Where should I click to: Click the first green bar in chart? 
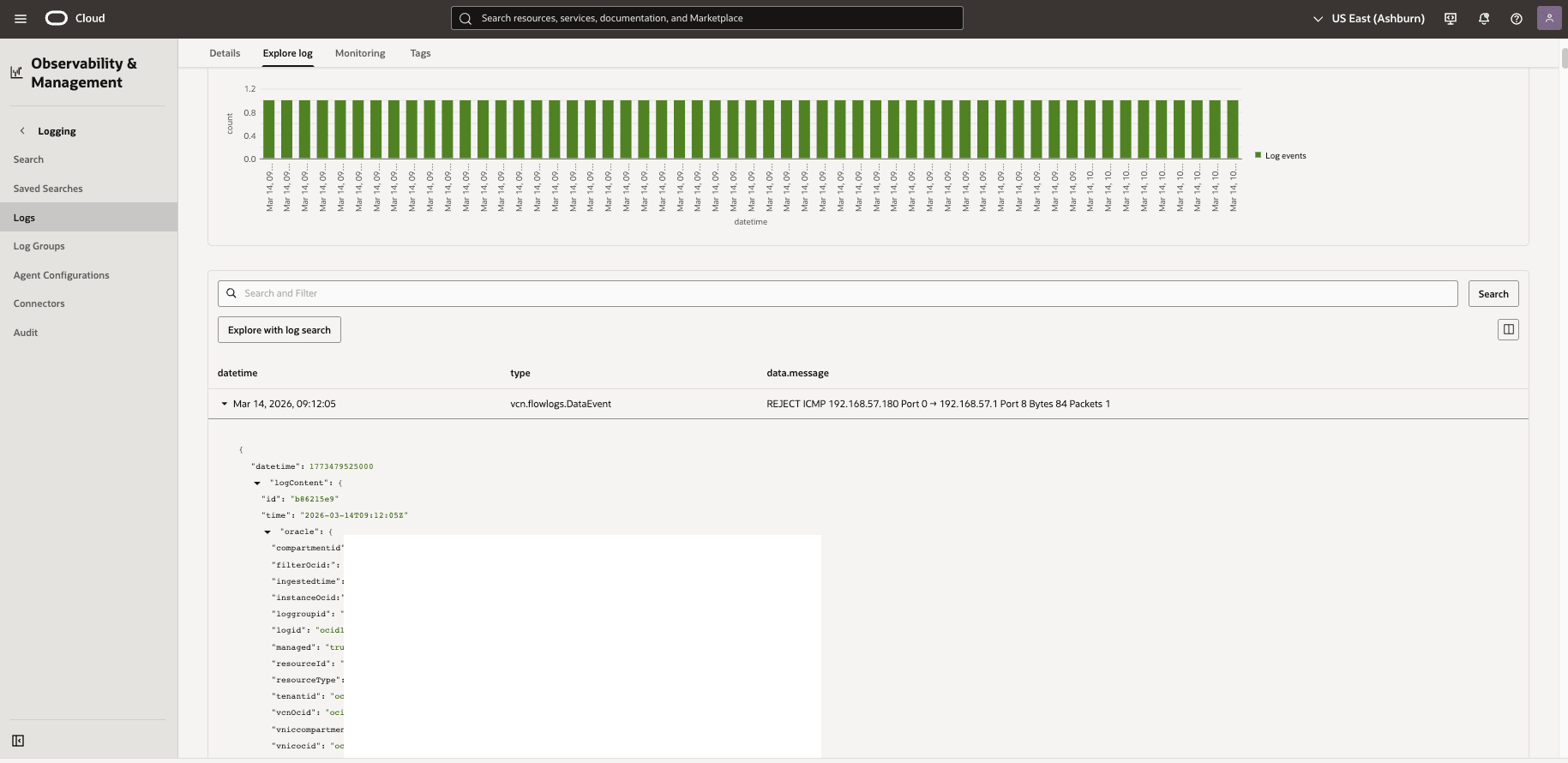[268, 129]
